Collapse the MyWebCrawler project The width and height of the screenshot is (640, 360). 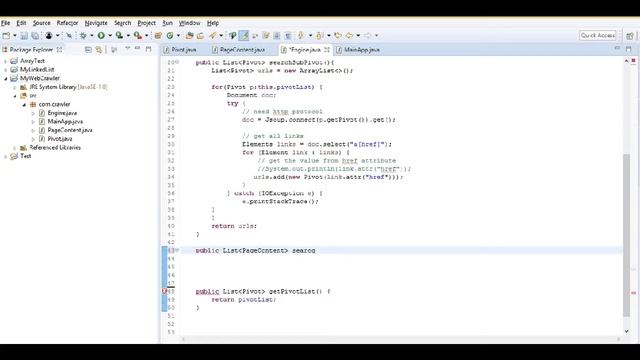click(x=5, y=78)
